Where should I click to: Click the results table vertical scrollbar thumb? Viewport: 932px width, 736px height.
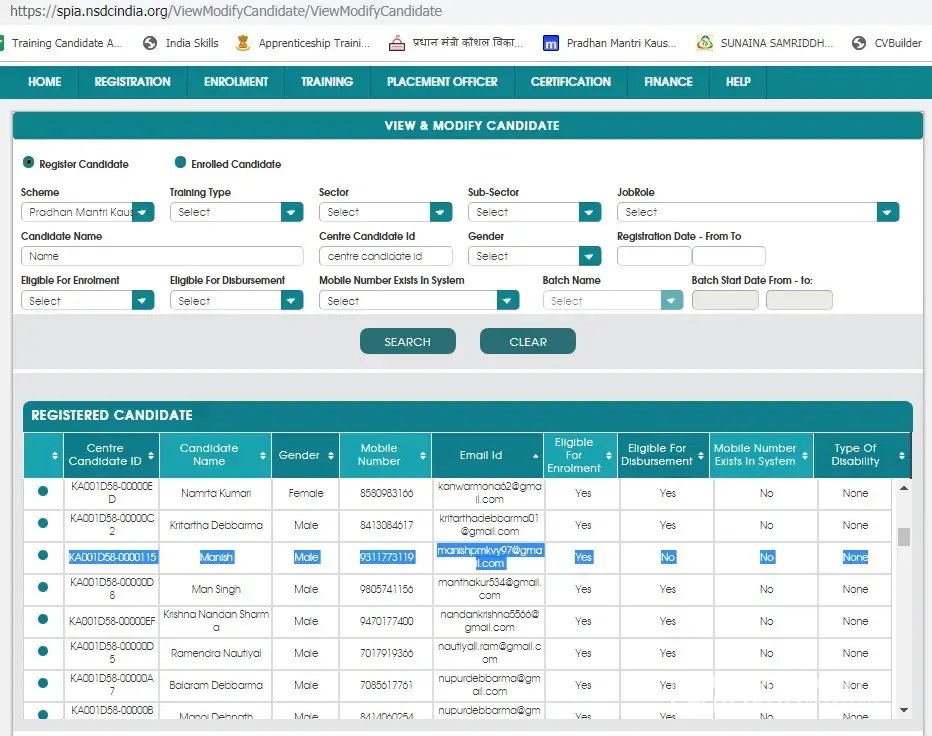904,537
